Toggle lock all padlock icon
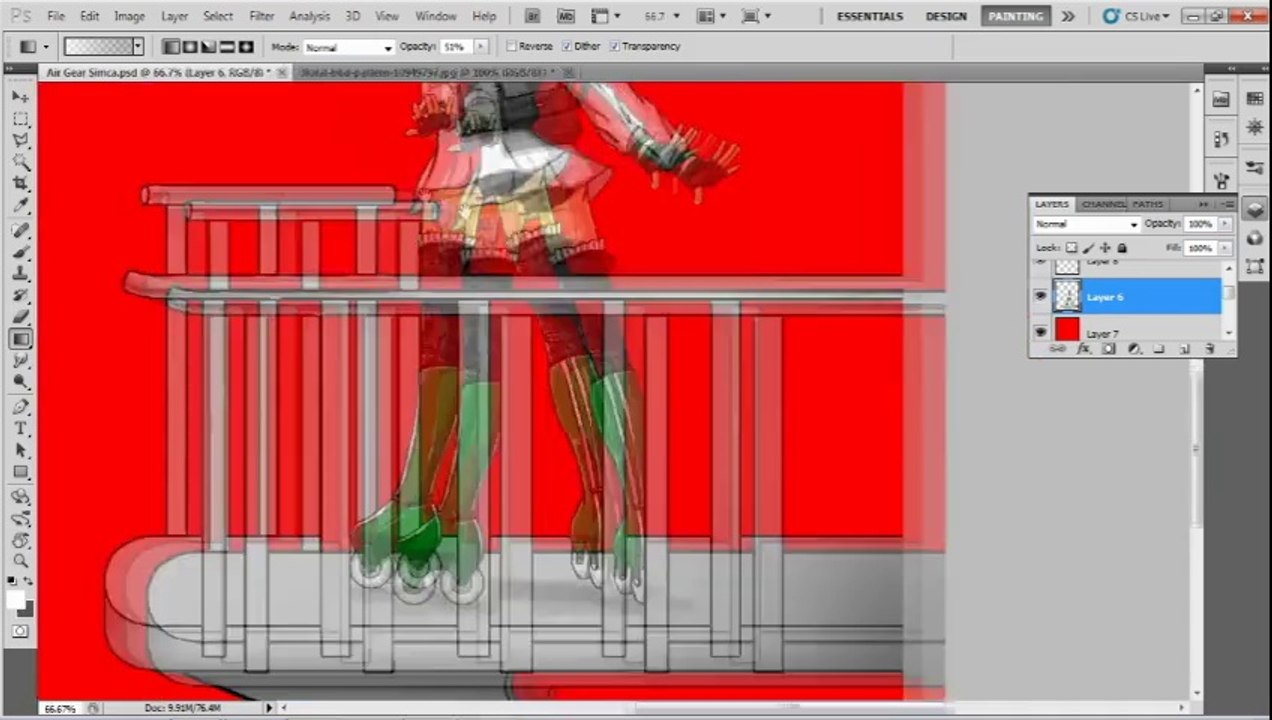This screenshot has height=720, width=1272. (1122, 248)
